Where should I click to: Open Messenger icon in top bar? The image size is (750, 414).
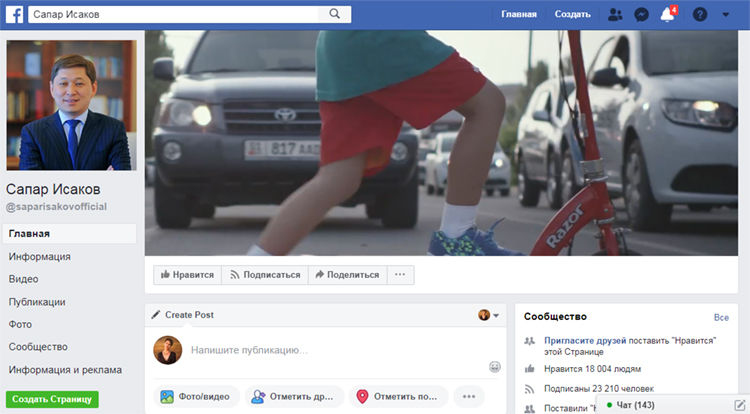(640, 14)
